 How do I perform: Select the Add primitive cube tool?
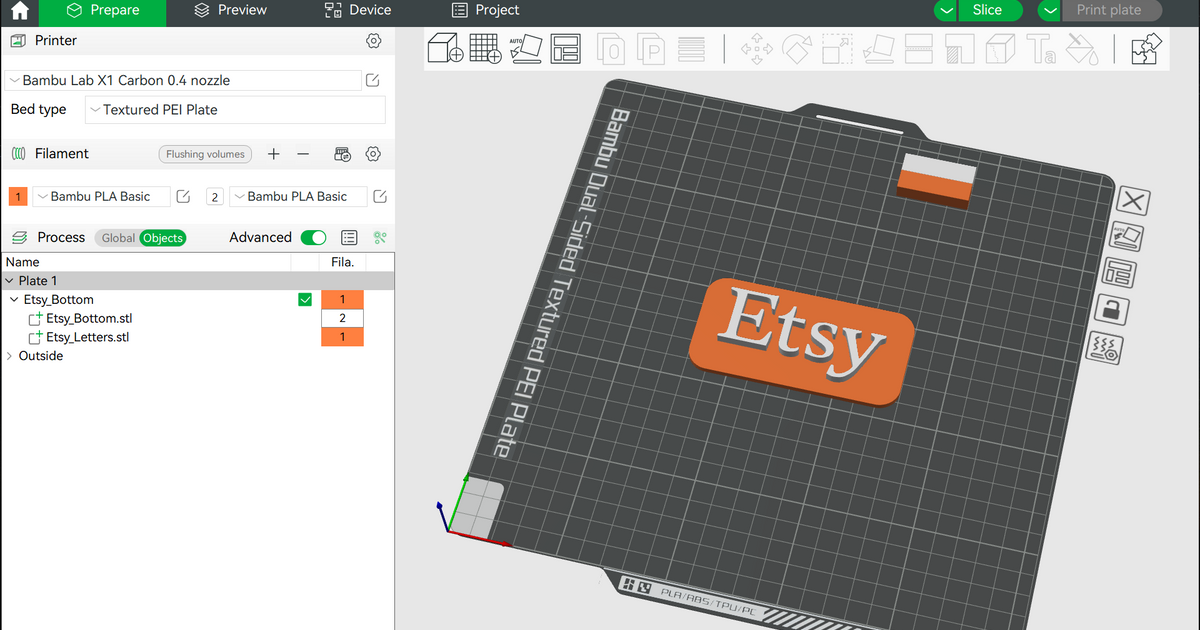click(444, 48)
